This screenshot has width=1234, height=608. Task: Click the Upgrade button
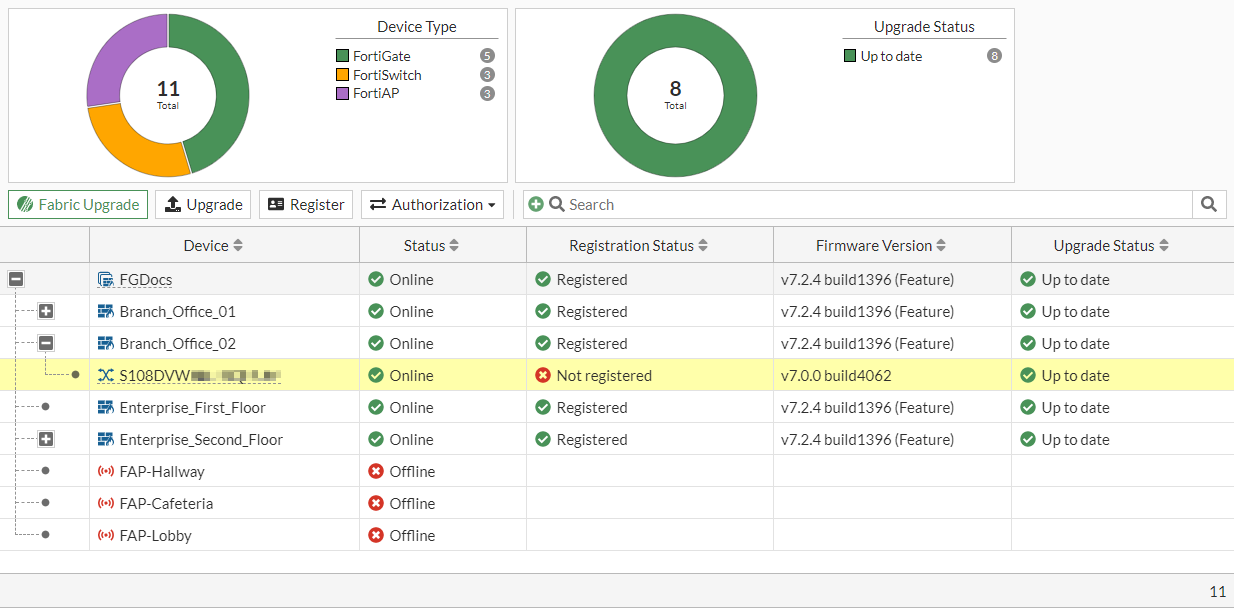[203, 204]
